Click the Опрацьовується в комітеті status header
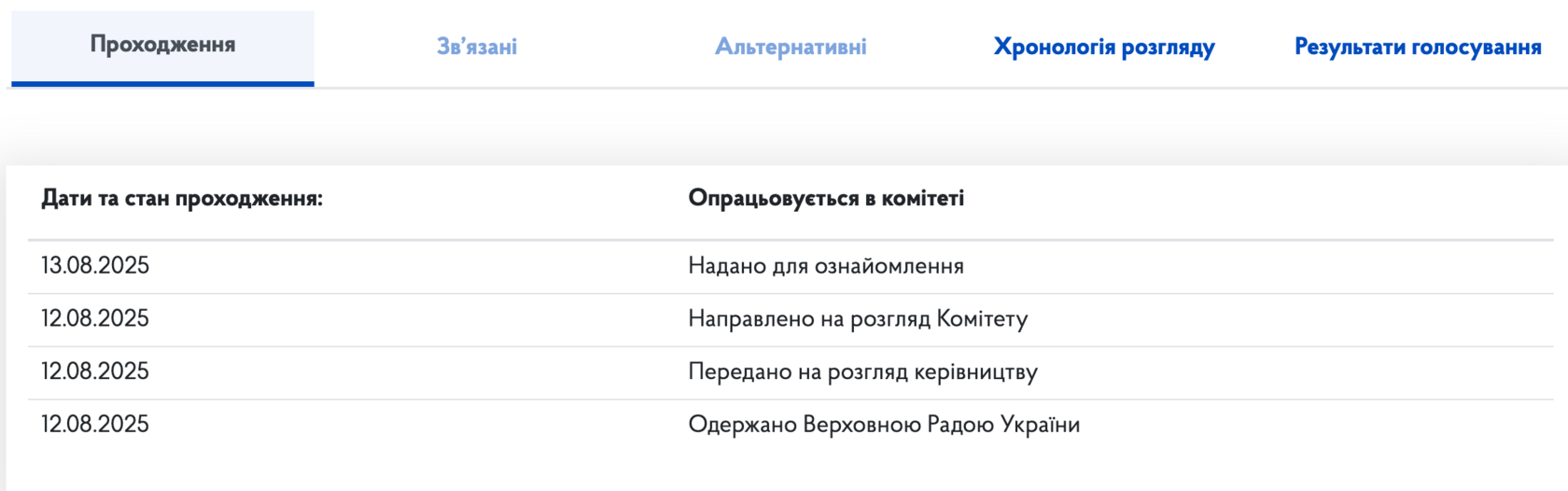 [x=826, y=198]
